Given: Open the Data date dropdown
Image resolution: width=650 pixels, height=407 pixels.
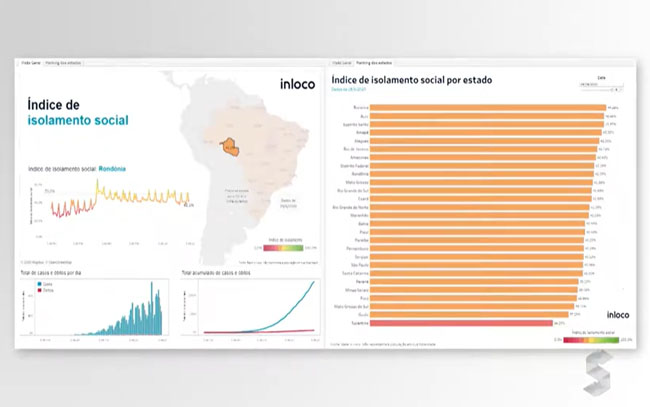Looking at the screenshot, I should pyautogui.click(x=601, y=84).
